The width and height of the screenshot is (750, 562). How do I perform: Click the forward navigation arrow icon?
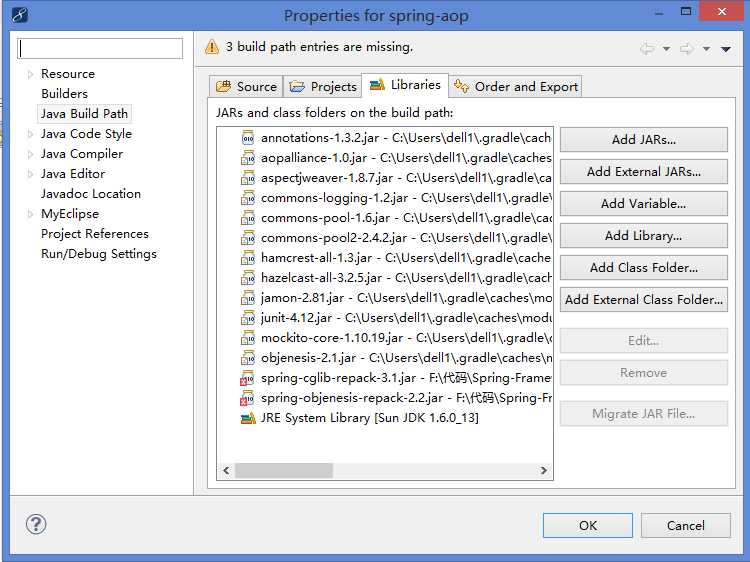(687, 48)
